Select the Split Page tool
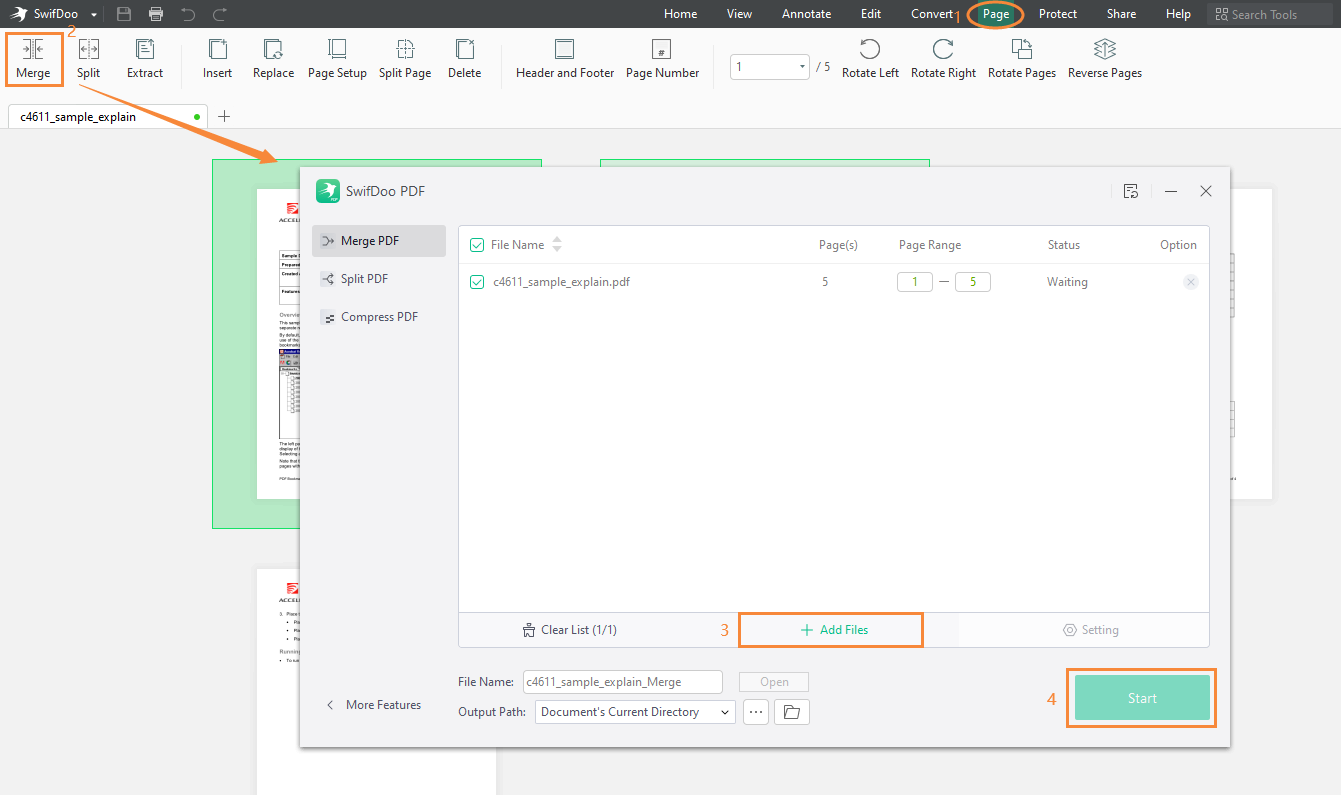 coord(405,59)
